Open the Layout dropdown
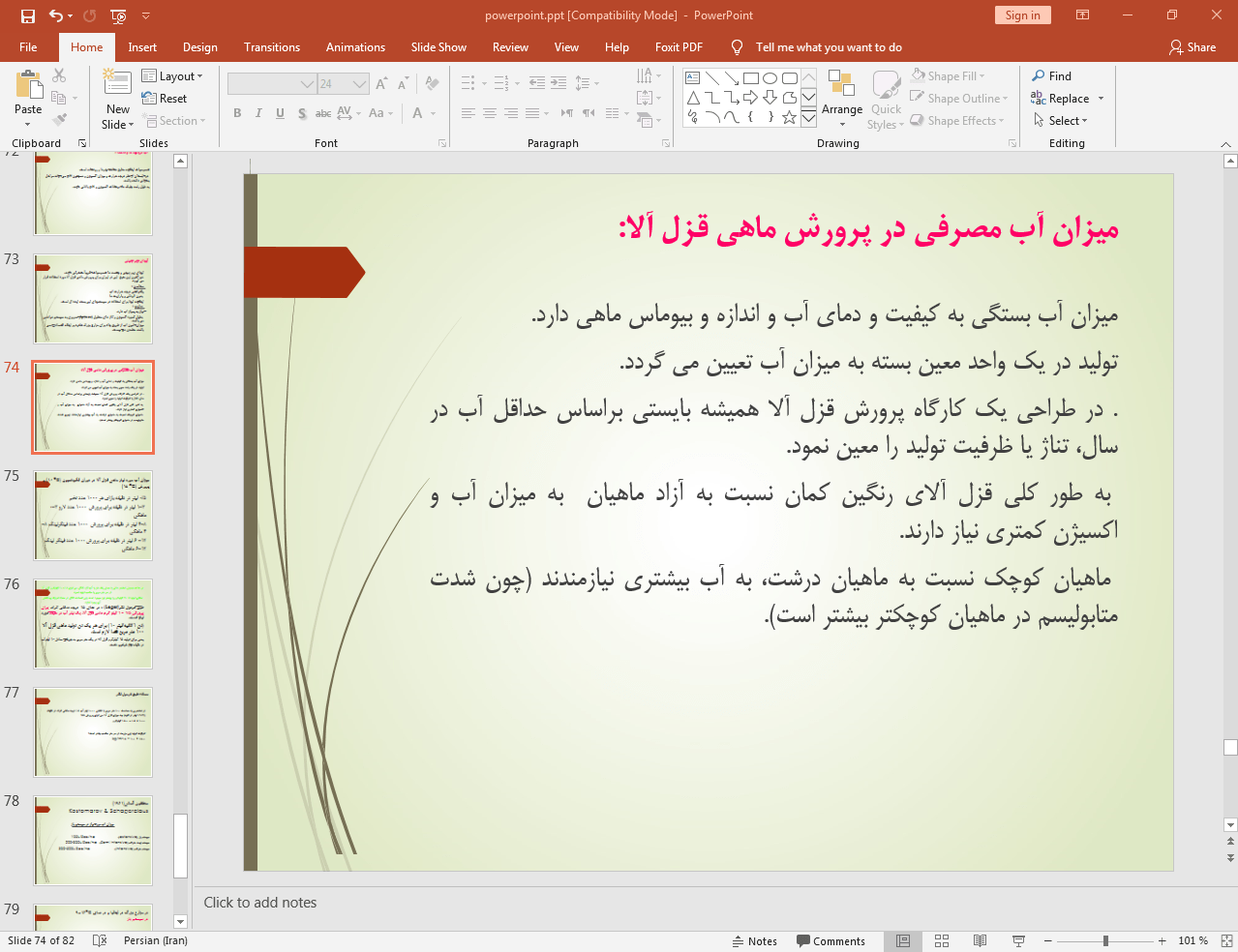Viewport: 1238px width, 952px height. pos(172,76)
